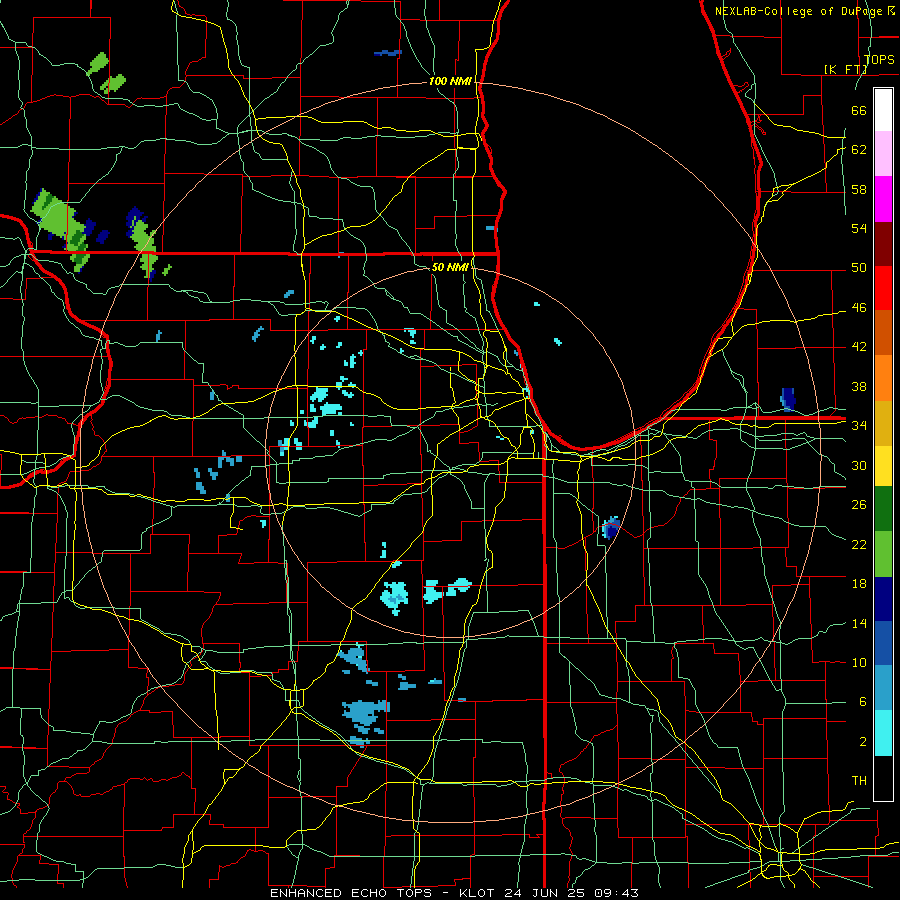Click the bright red legend color band
The height and width of the screenshot is (900, 900).
click(883, 288)
